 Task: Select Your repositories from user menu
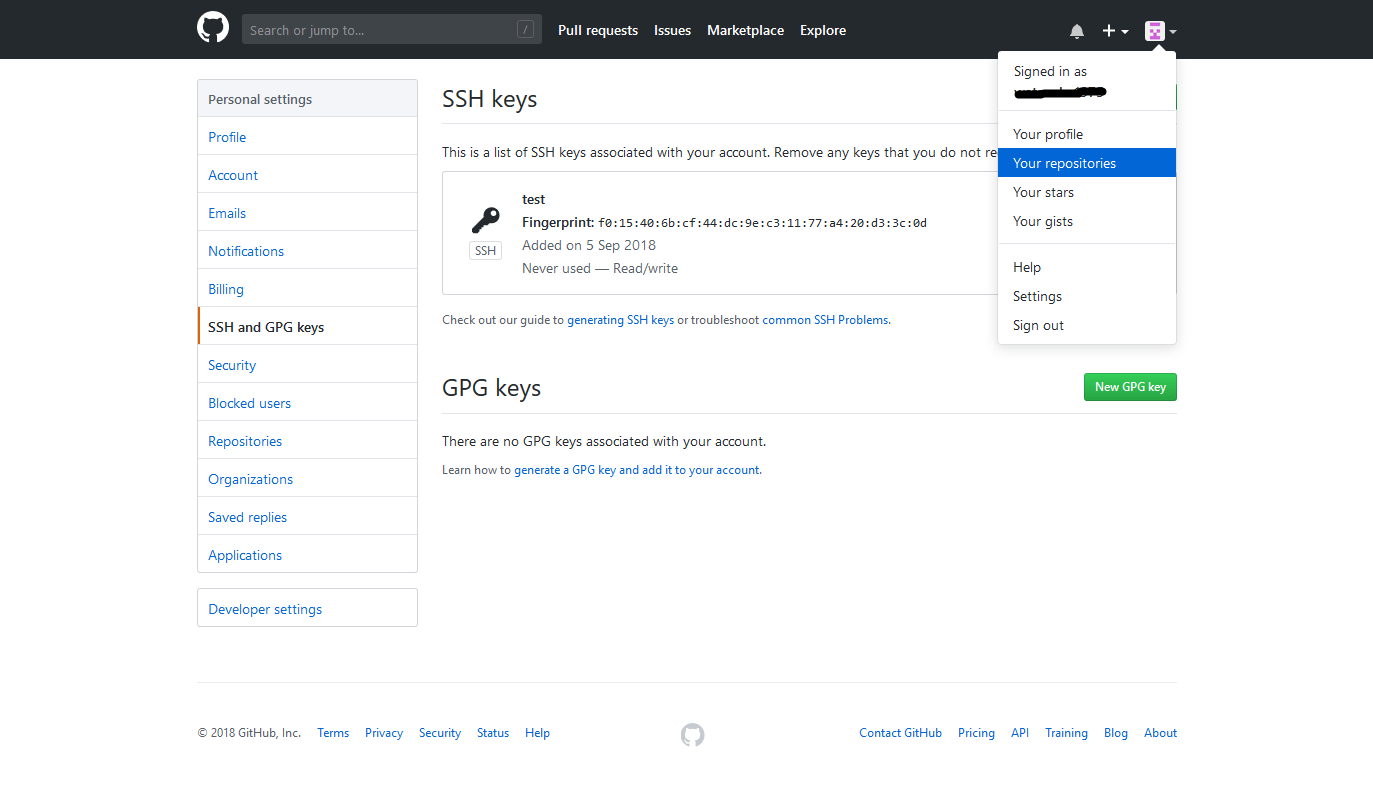click(1064, 163)
